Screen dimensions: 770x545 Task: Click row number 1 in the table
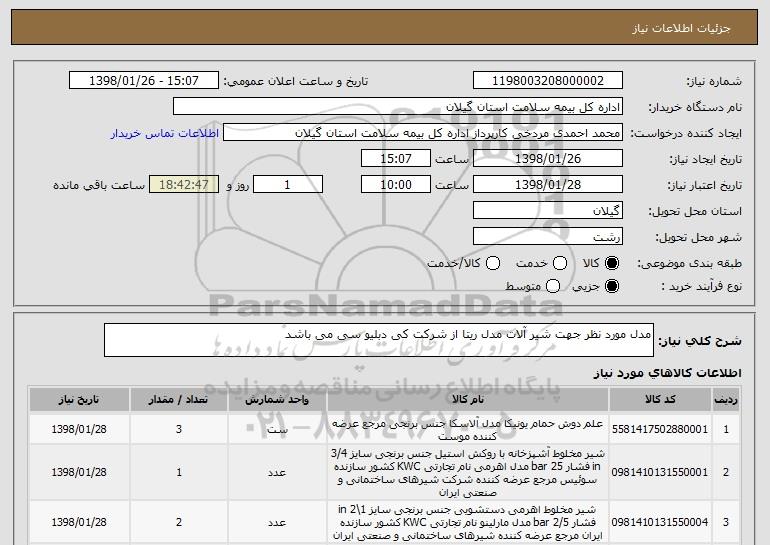point(726,429)
